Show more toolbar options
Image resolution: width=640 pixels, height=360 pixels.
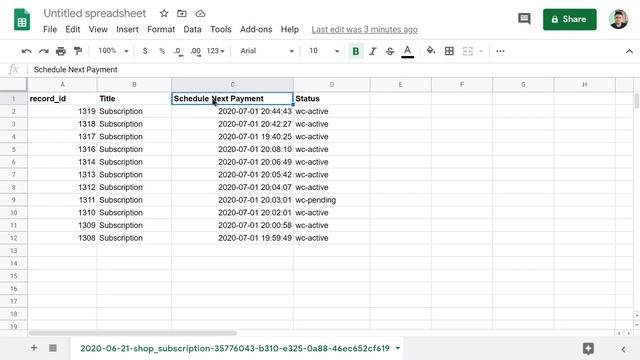pyautogui.click(x=500, y=51)
